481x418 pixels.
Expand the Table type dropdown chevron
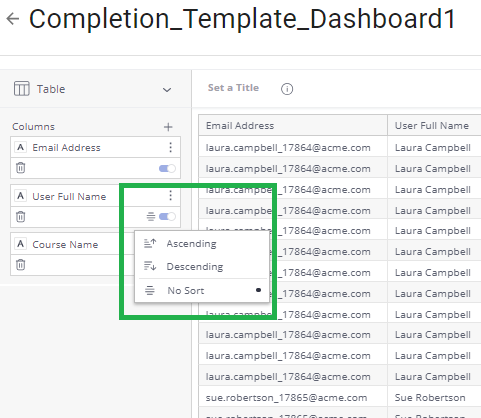click(x=167, y=90)
